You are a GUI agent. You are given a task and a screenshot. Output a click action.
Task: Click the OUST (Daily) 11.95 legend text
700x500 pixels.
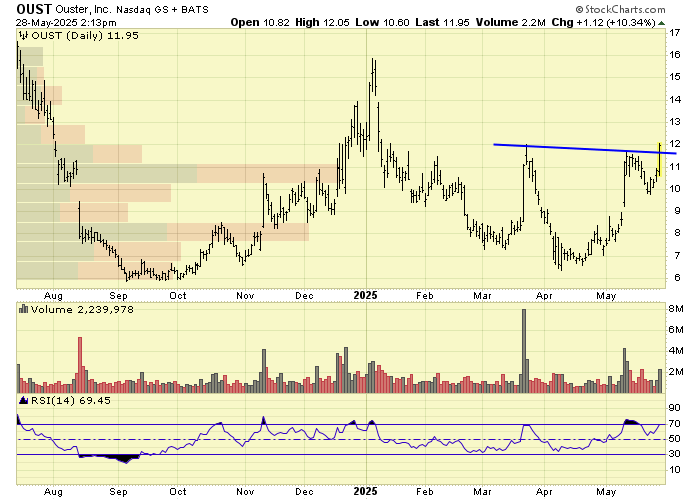[x=85, y=35]
